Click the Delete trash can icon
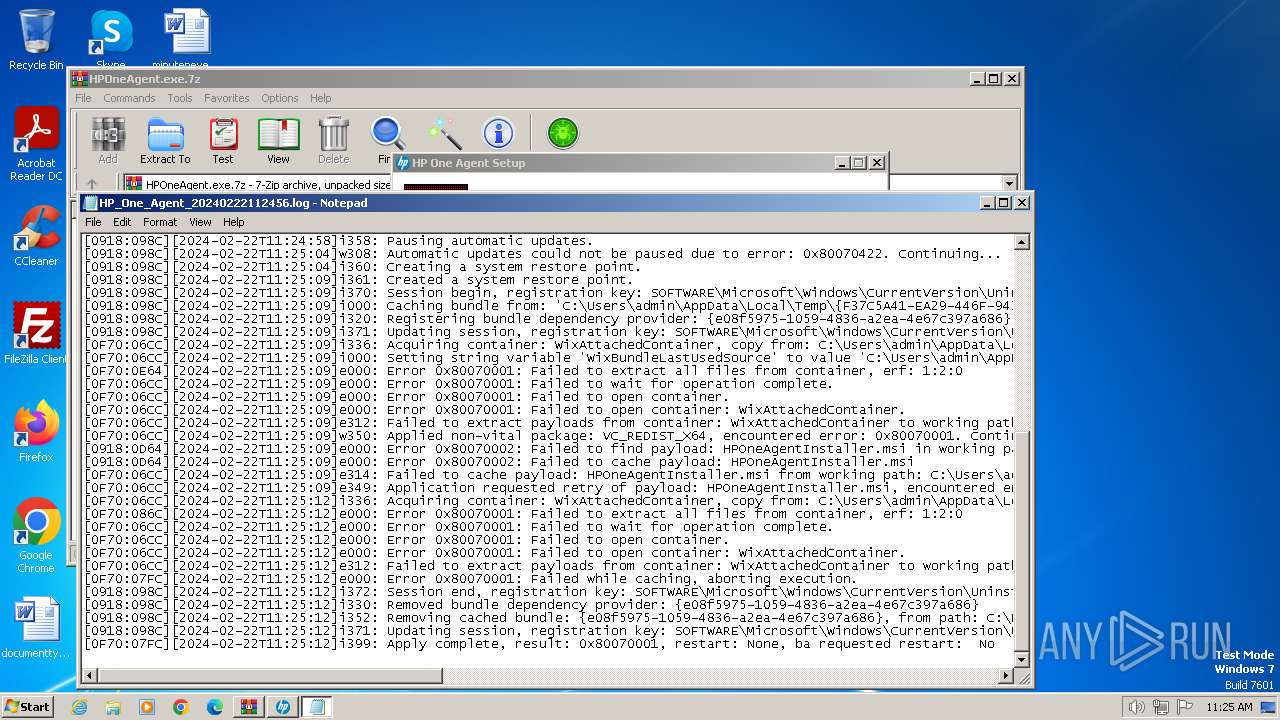Viewport: 1280px width, 720px height. pos(333,140)
